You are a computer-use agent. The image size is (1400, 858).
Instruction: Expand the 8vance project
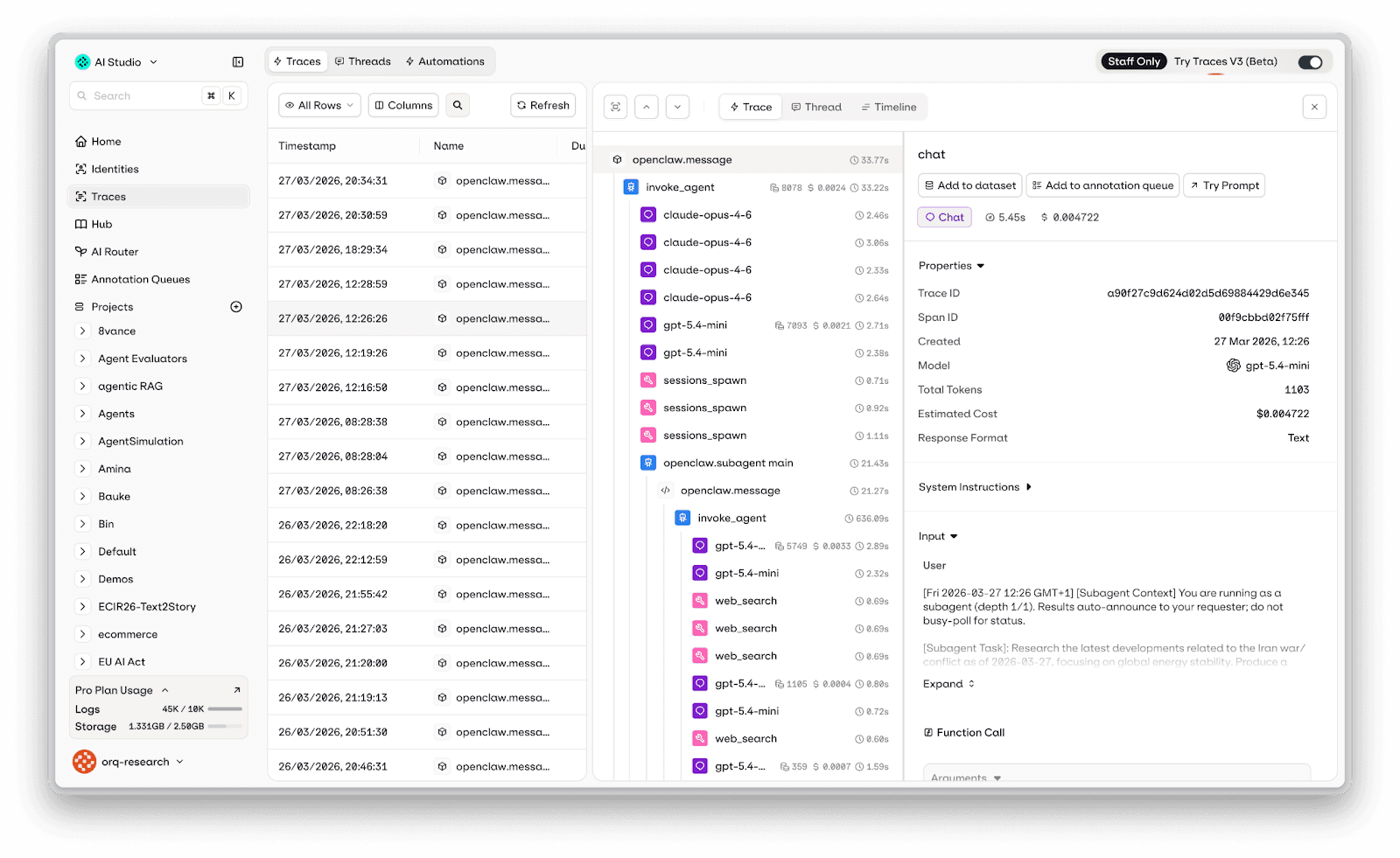pos(83,331)
